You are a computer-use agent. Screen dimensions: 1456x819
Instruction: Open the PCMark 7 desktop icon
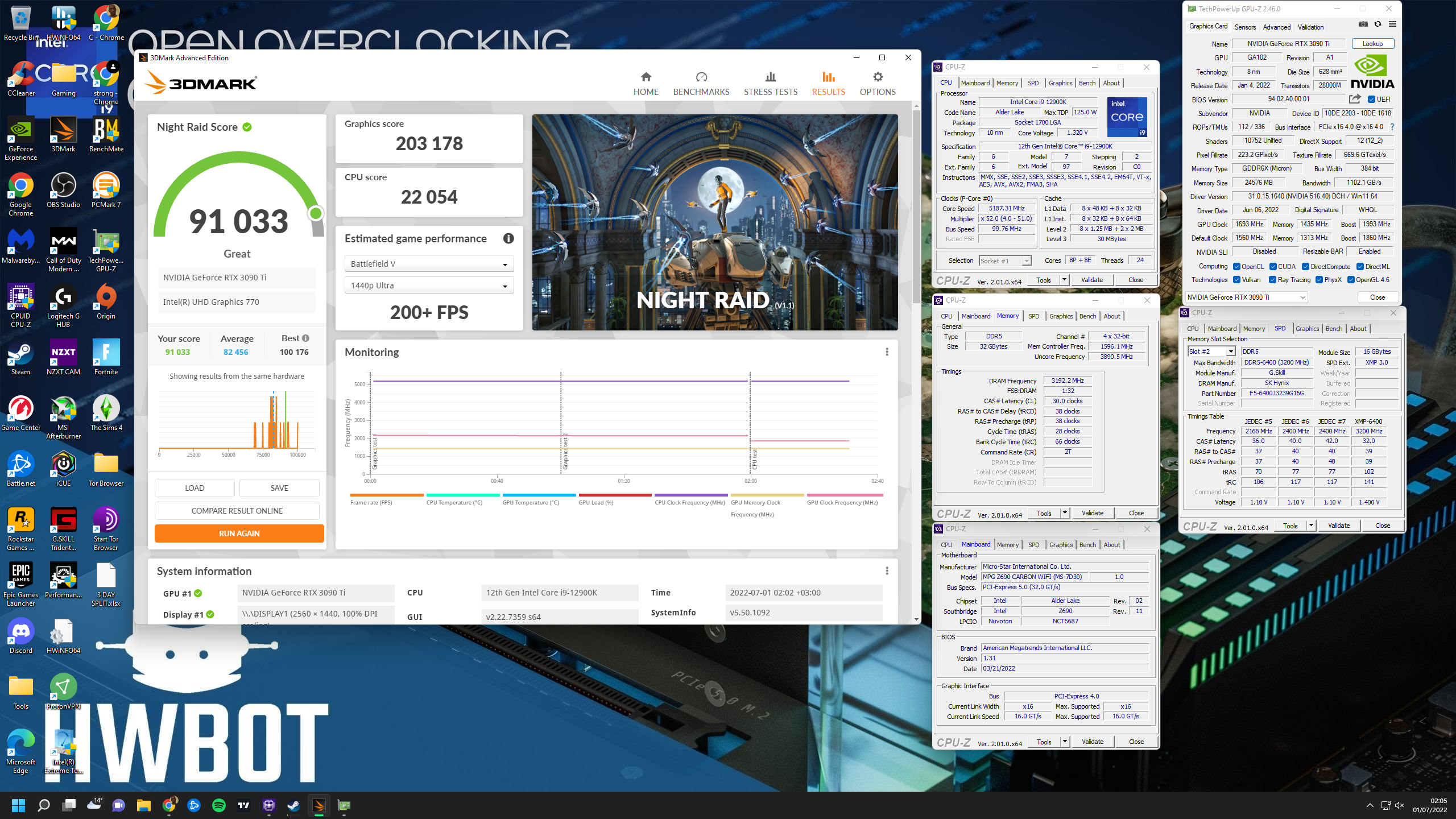(x=106, y=191)
